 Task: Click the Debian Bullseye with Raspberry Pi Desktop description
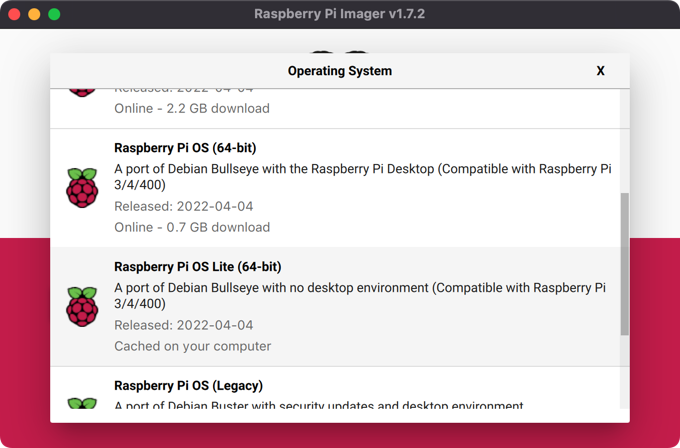362,177
